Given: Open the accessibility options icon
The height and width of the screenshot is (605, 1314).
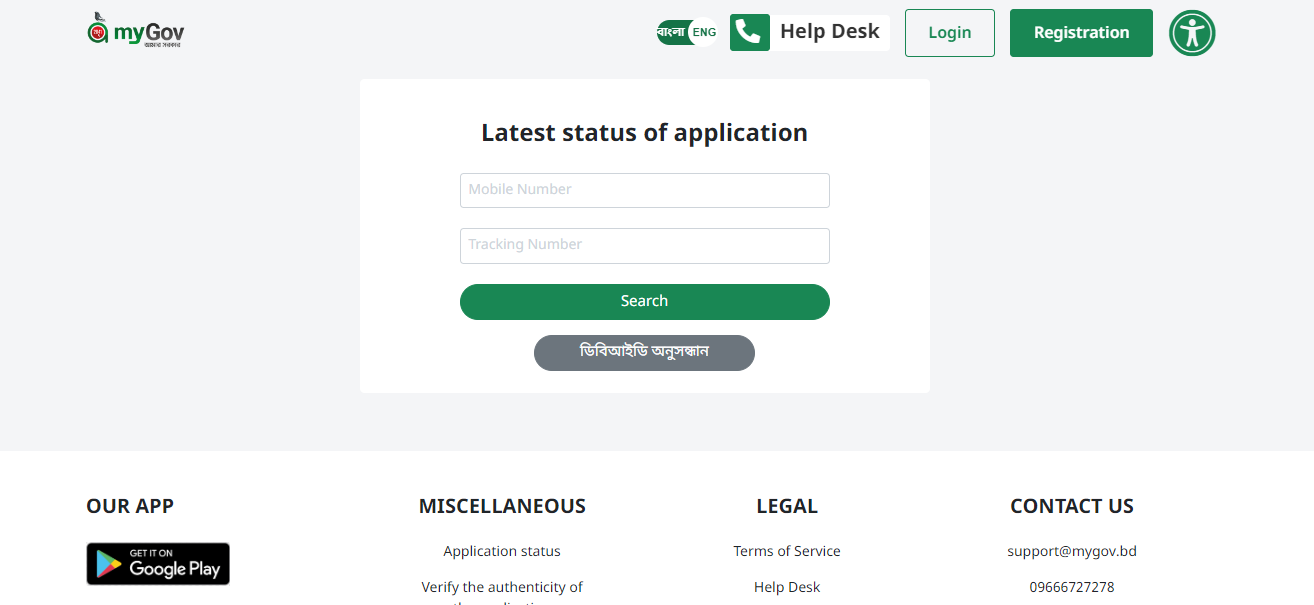Looking at the screenshot, I should (x=1191, y=32).
